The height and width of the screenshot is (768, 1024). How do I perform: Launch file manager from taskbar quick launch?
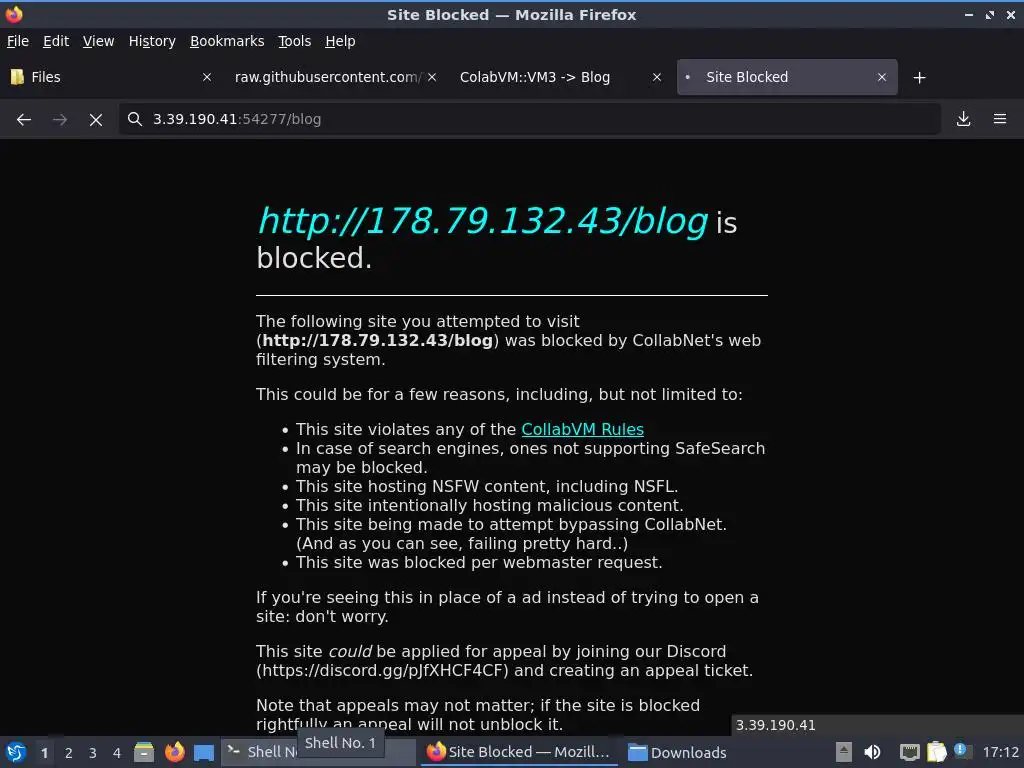click(x=144, y=752)
